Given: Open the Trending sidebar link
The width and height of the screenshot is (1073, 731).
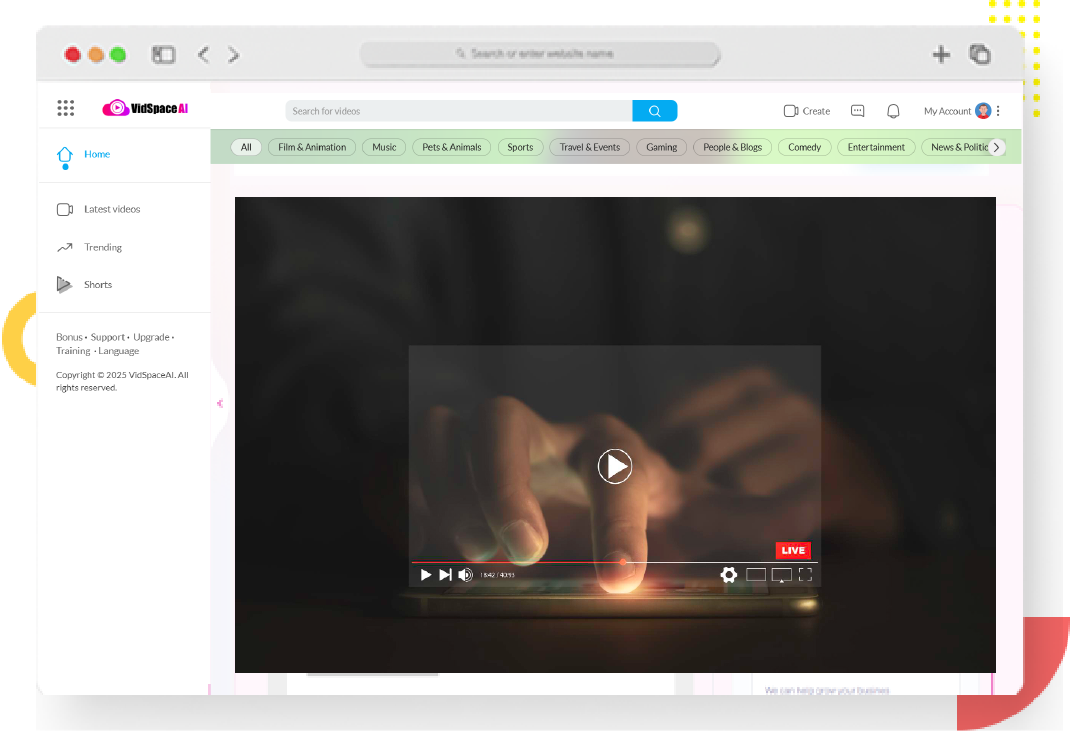Looking at the screenshot, I should point(103,248).
